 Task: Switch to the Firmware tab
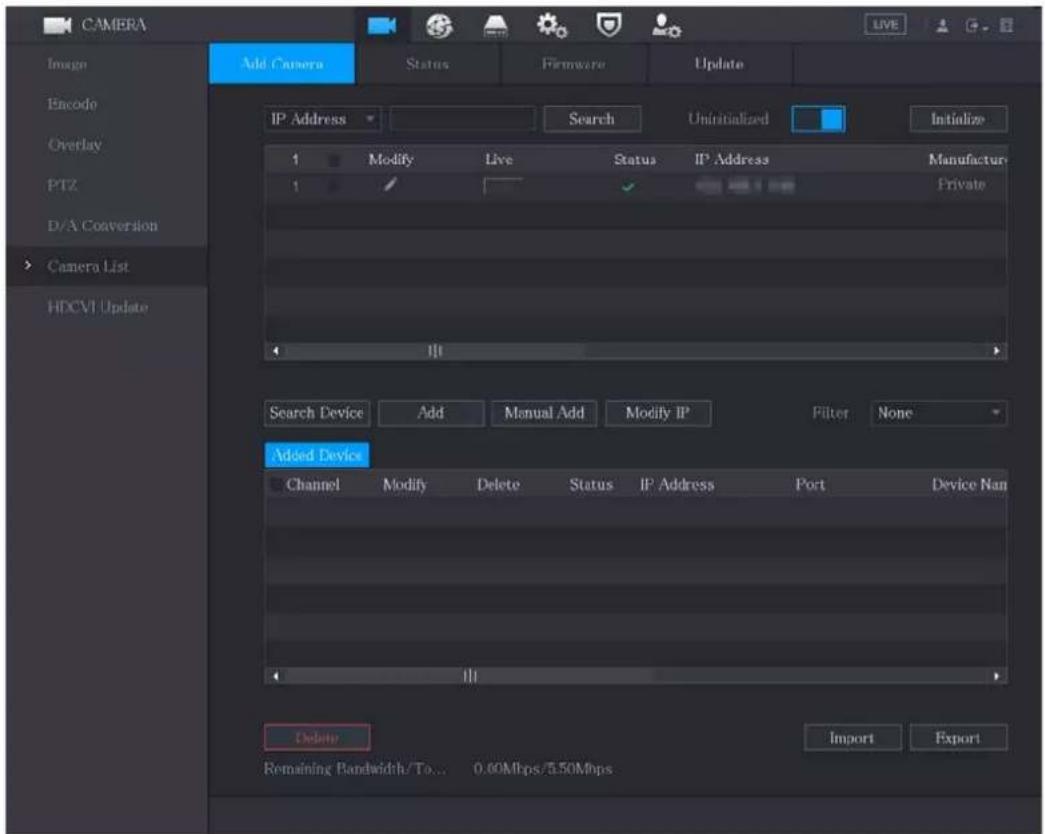[x=573, y=64]
